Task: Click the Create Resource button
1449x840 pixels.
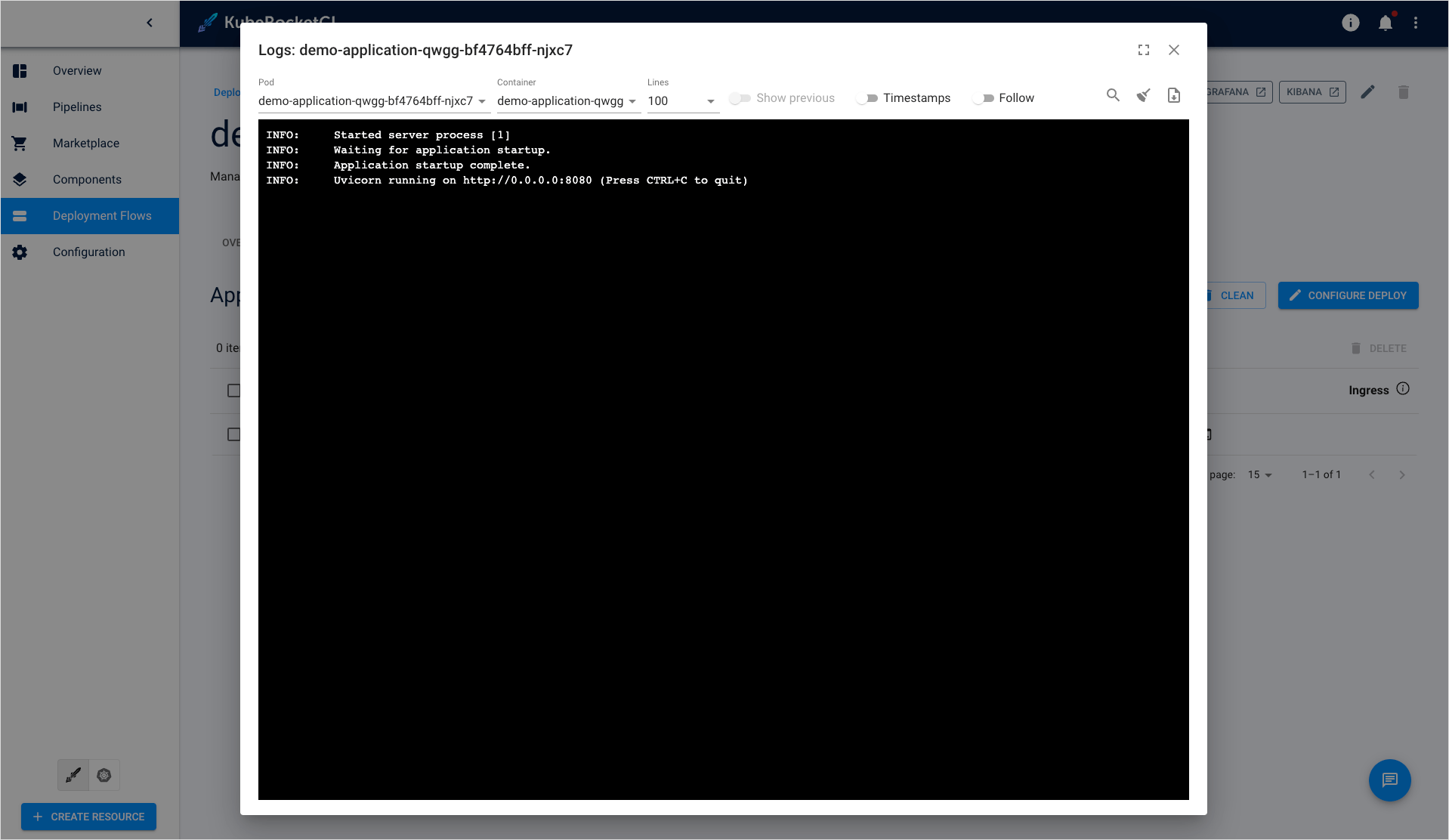Action: pos(88,817)
